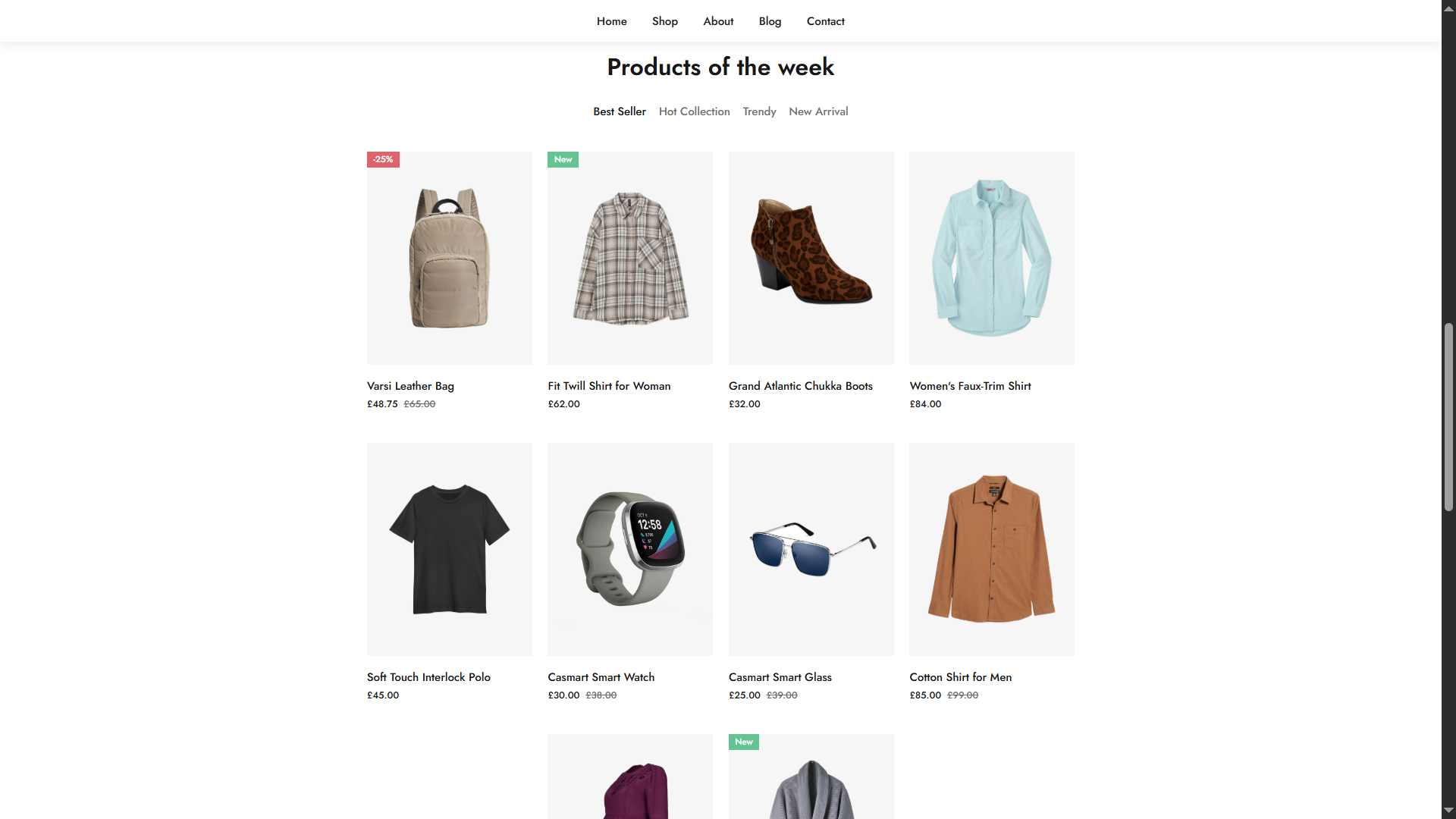Open the Shop menu item
Viewport: 1456px width, 819px height.
[664, 21]
